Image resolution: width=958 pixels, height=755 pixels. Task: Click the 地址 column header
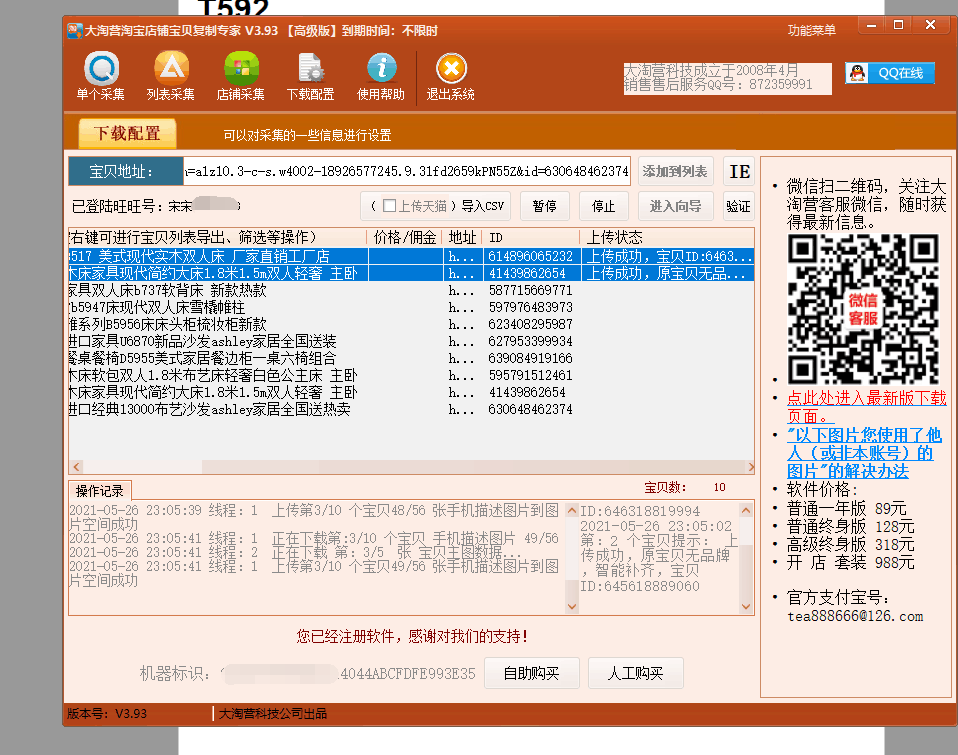click(462, 237)
